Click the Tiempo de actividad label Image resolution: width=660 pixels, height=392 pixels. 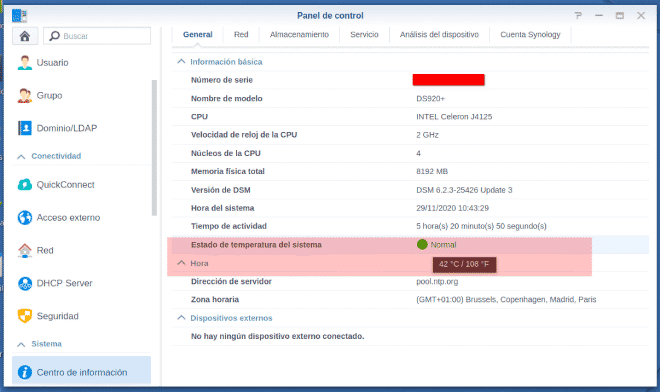229,226
